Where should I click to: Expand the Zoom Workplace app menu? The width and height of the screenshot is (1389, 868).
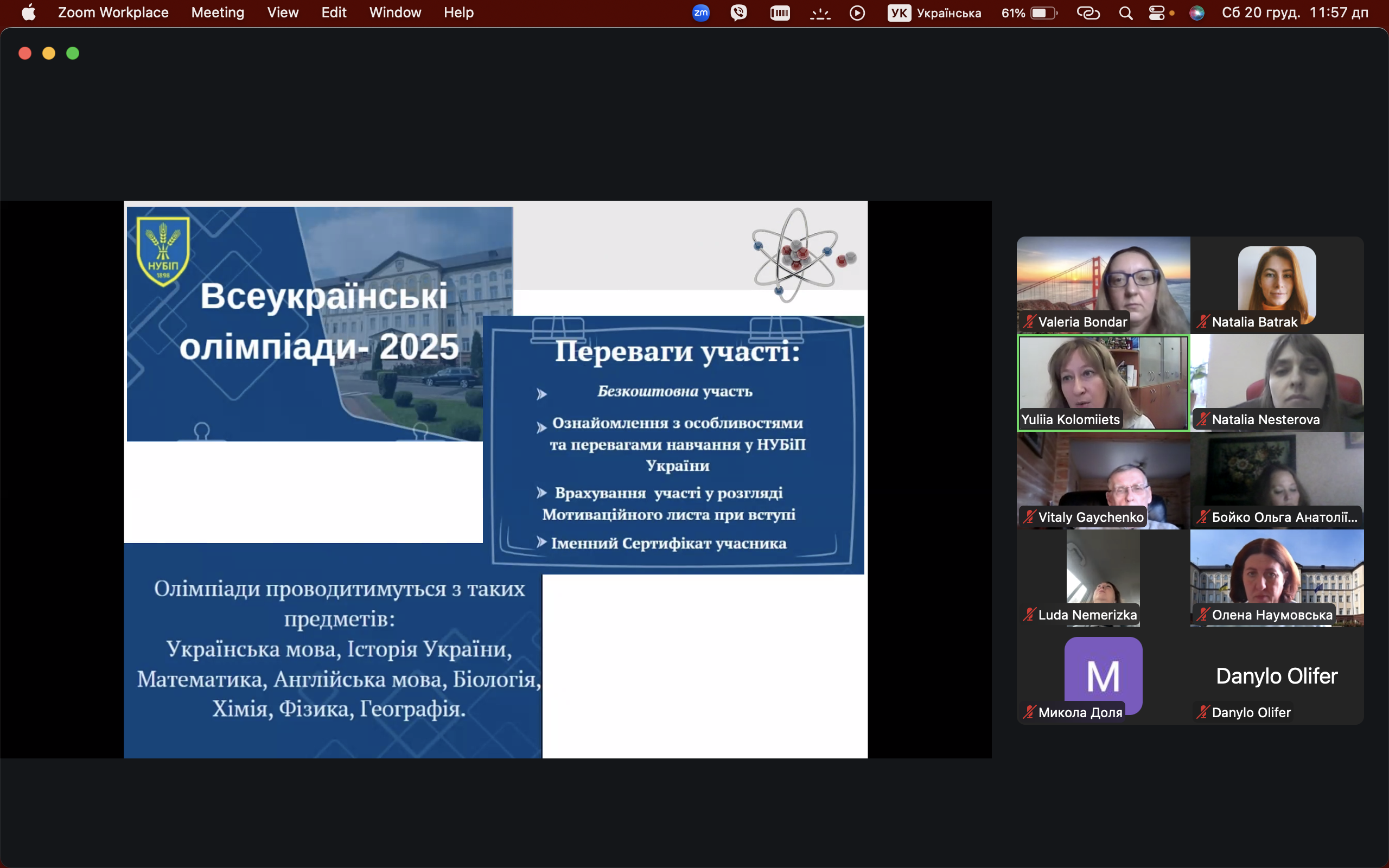pos(113,12)
